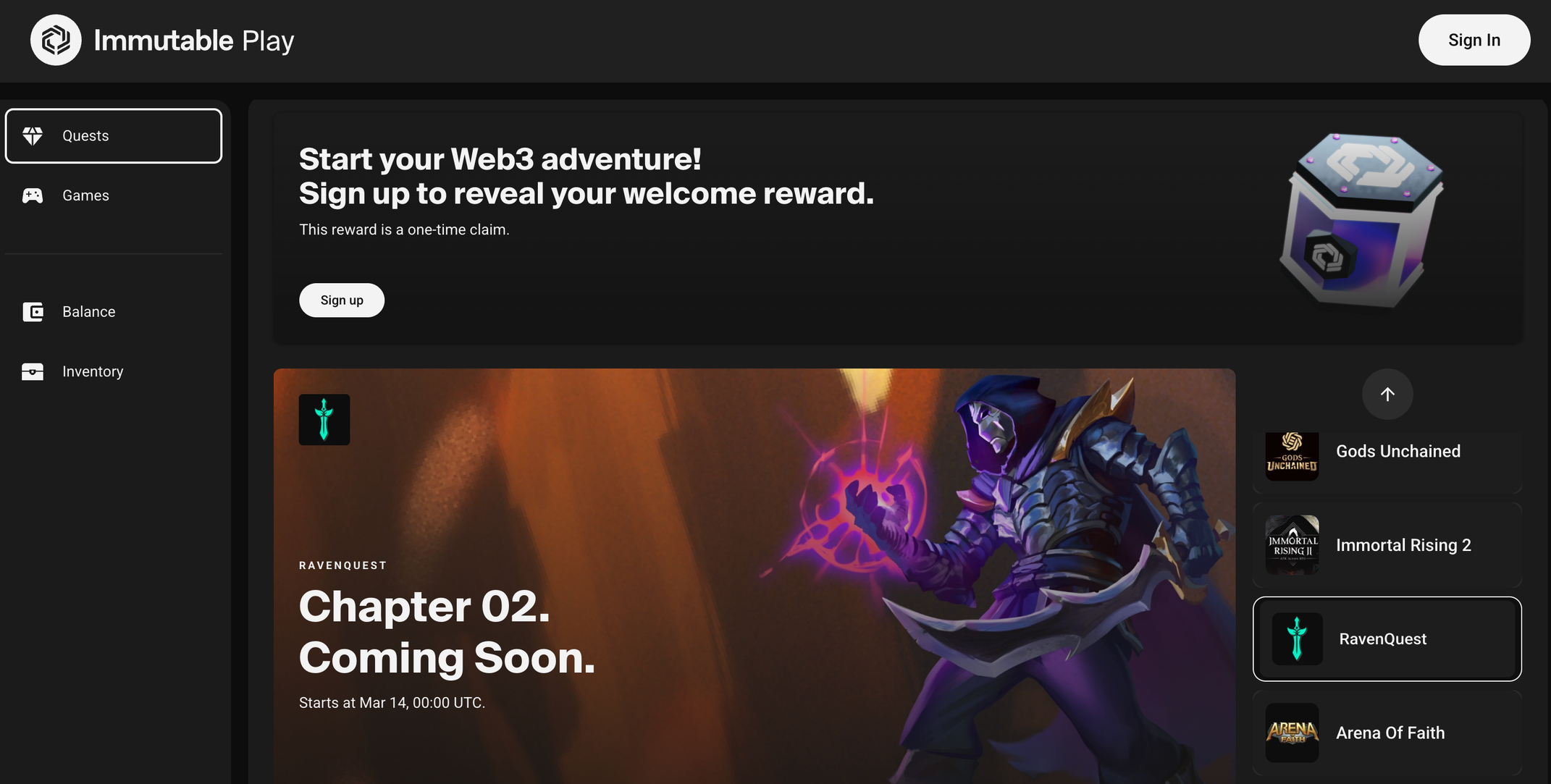Select Gods Unchained game logo
This screenshot has height=784, width=1551.
[x=1292, y=455]
